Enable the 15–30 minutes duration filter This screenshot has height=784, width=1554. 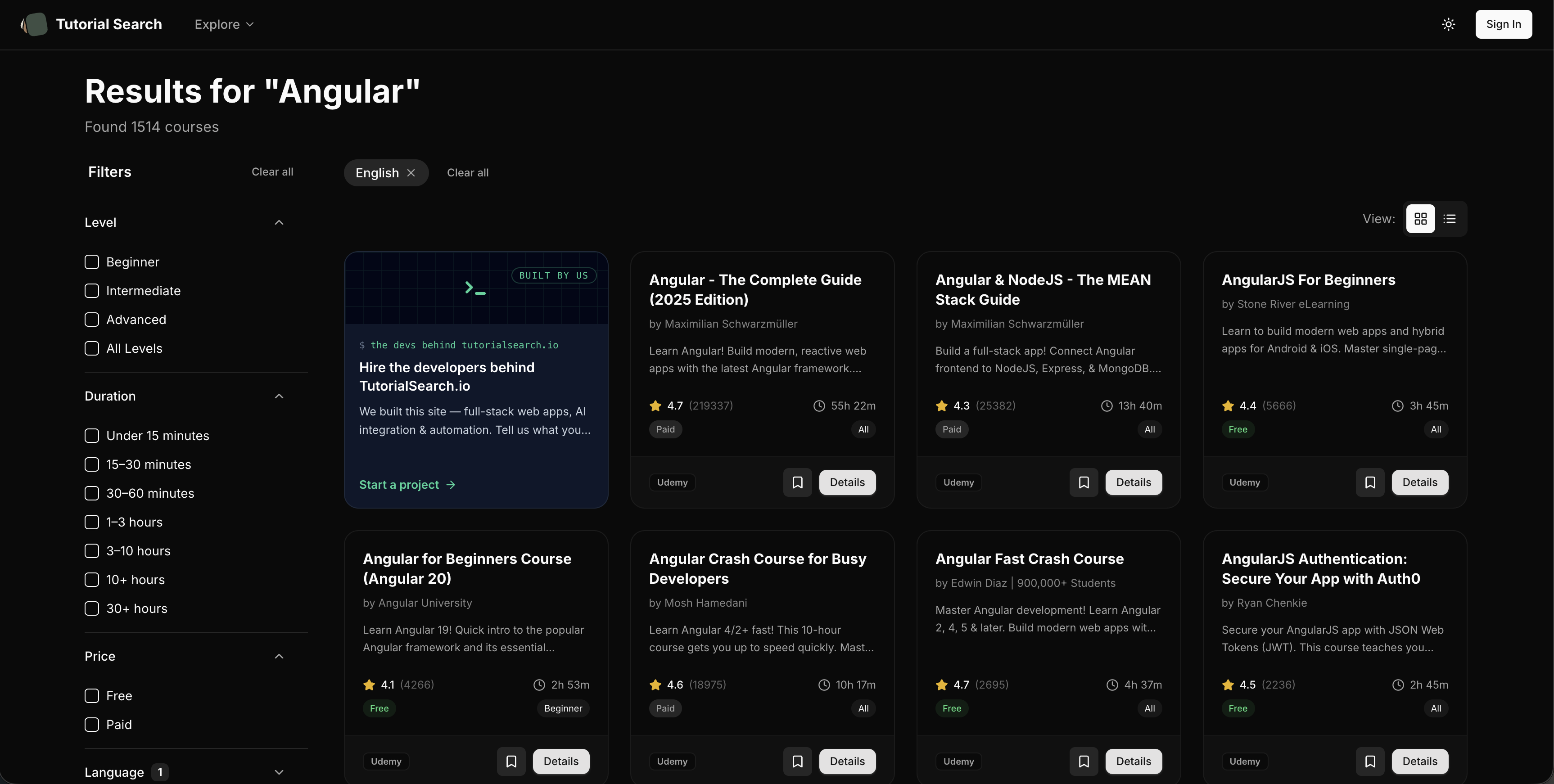pos(92,465)
